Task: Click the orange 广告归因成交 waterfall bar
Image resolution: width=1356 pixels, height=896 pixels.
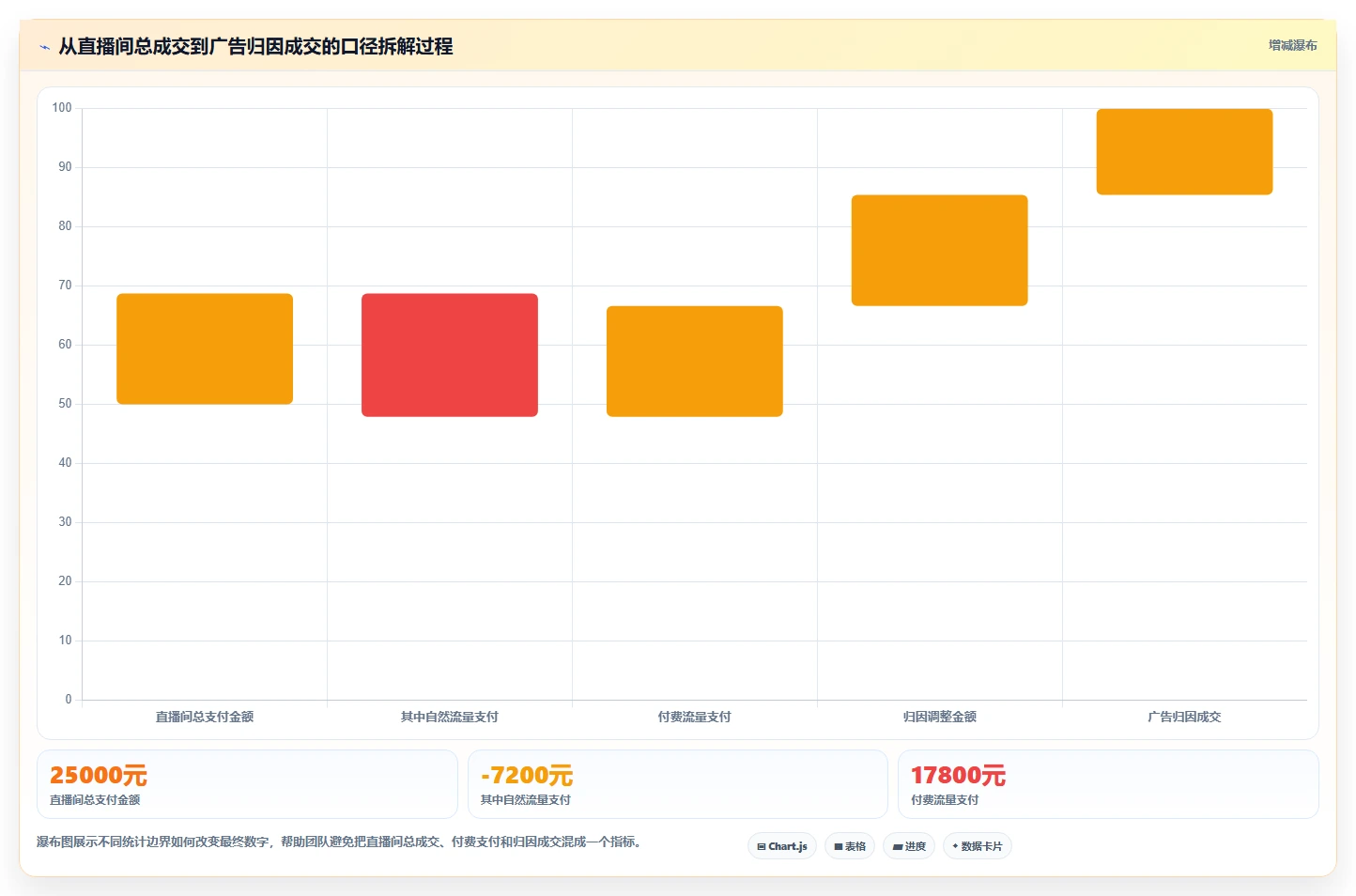Action: point(1184,151)
